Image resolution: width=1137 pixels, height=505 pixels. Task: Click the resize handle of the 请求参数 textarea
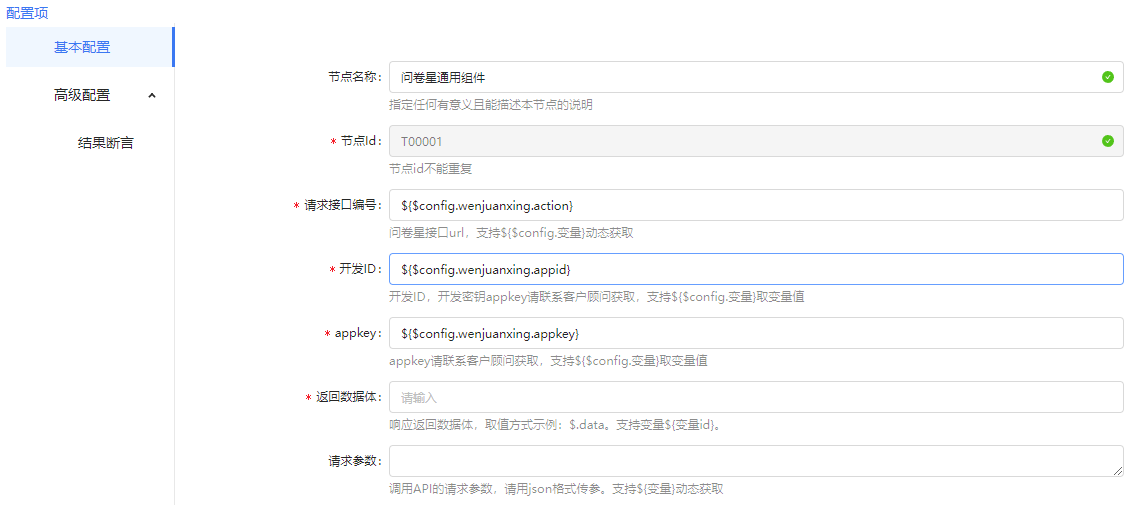[1118, 471]
